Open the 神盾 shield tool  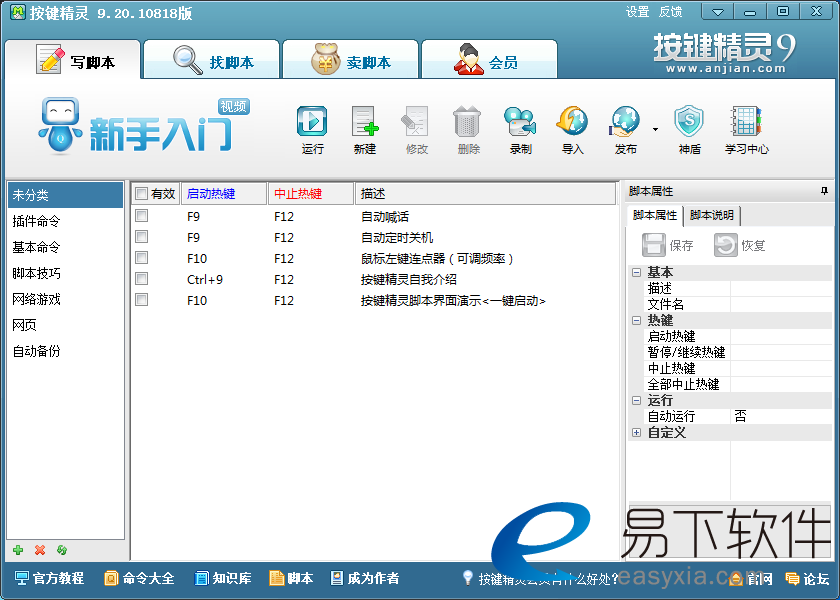[689, 121]
